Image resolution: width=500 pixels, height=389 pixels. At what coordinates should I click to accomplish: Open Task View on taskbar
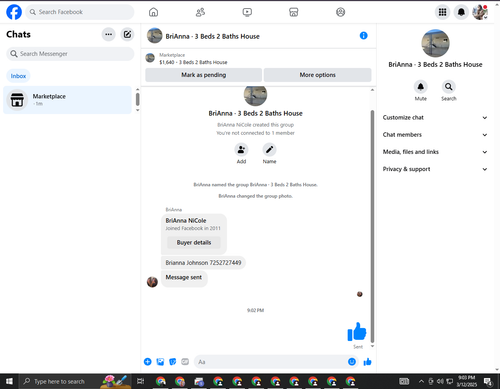click(140, 381)
